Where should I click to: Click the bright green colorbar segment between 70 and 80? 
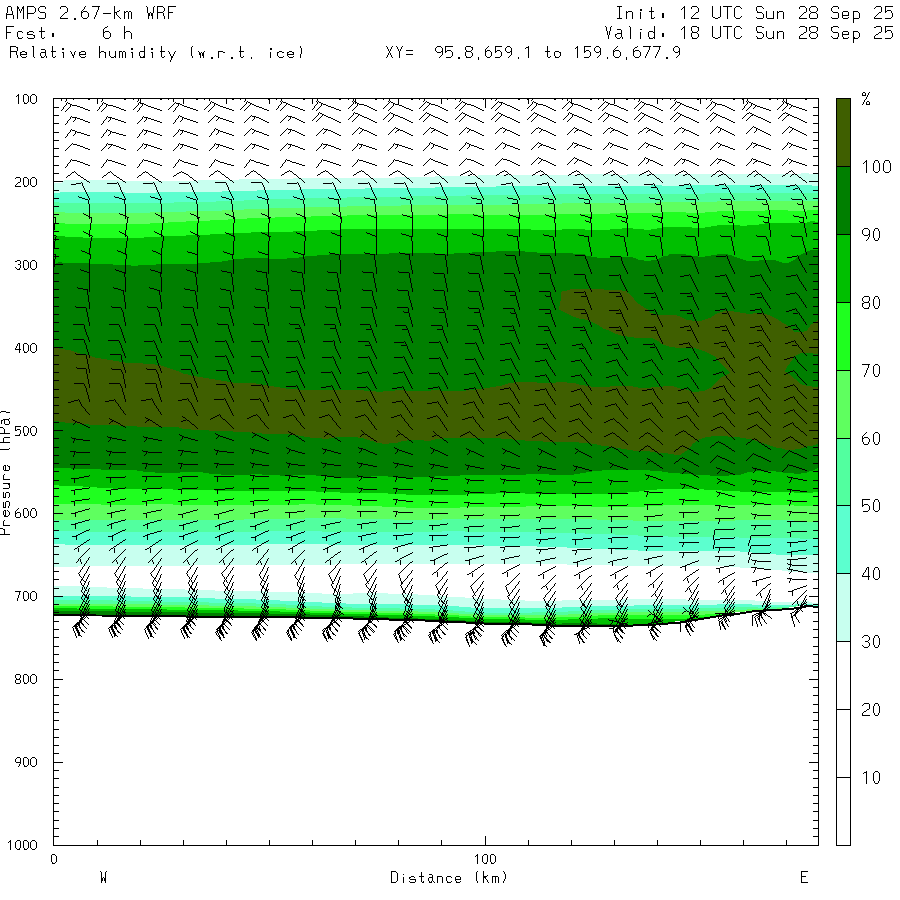[x=843, y=336]
